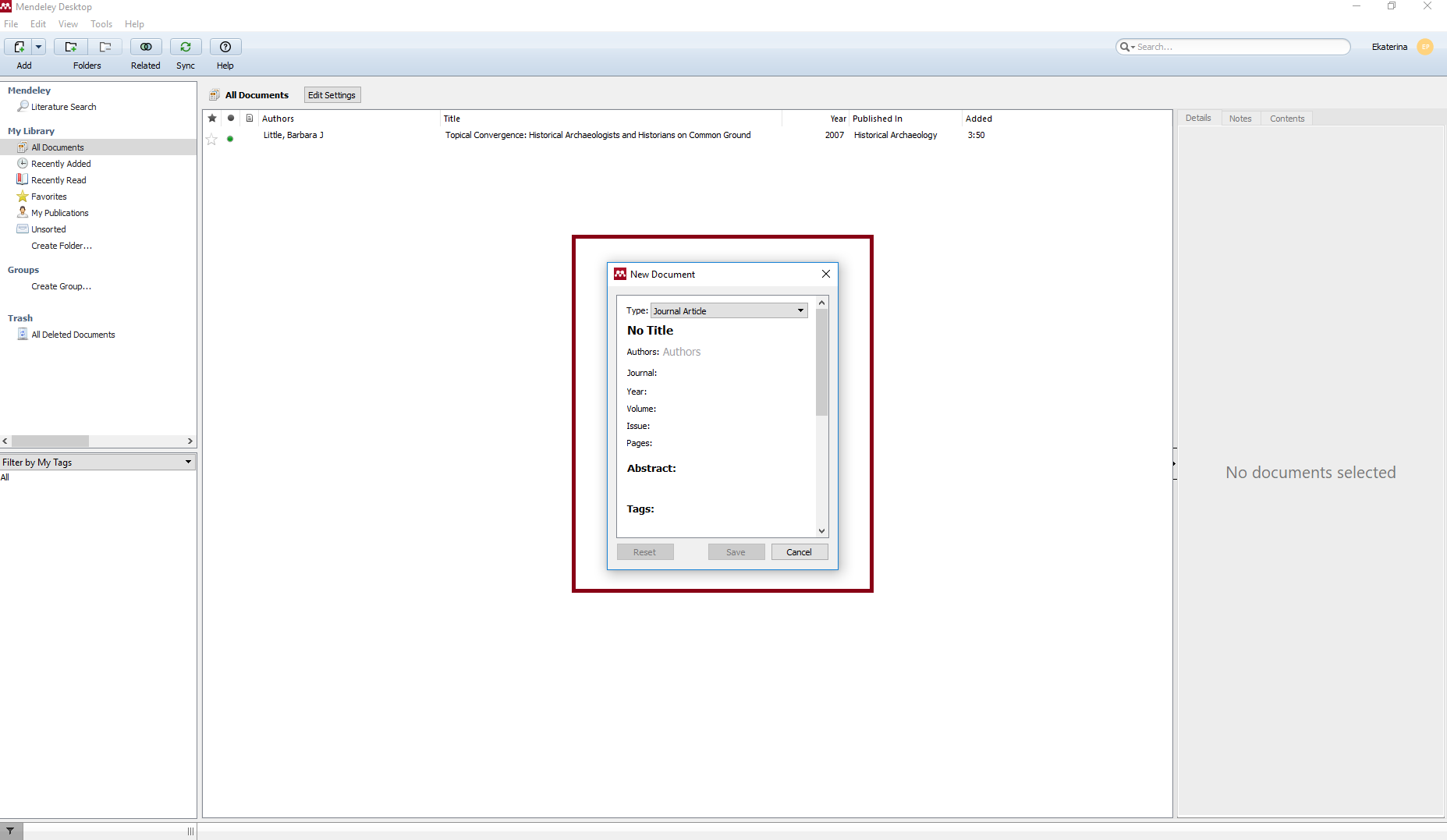Screen dimensions: 1447x840
Task: Click the Reset button in New Document
Action: coord(645,552)
